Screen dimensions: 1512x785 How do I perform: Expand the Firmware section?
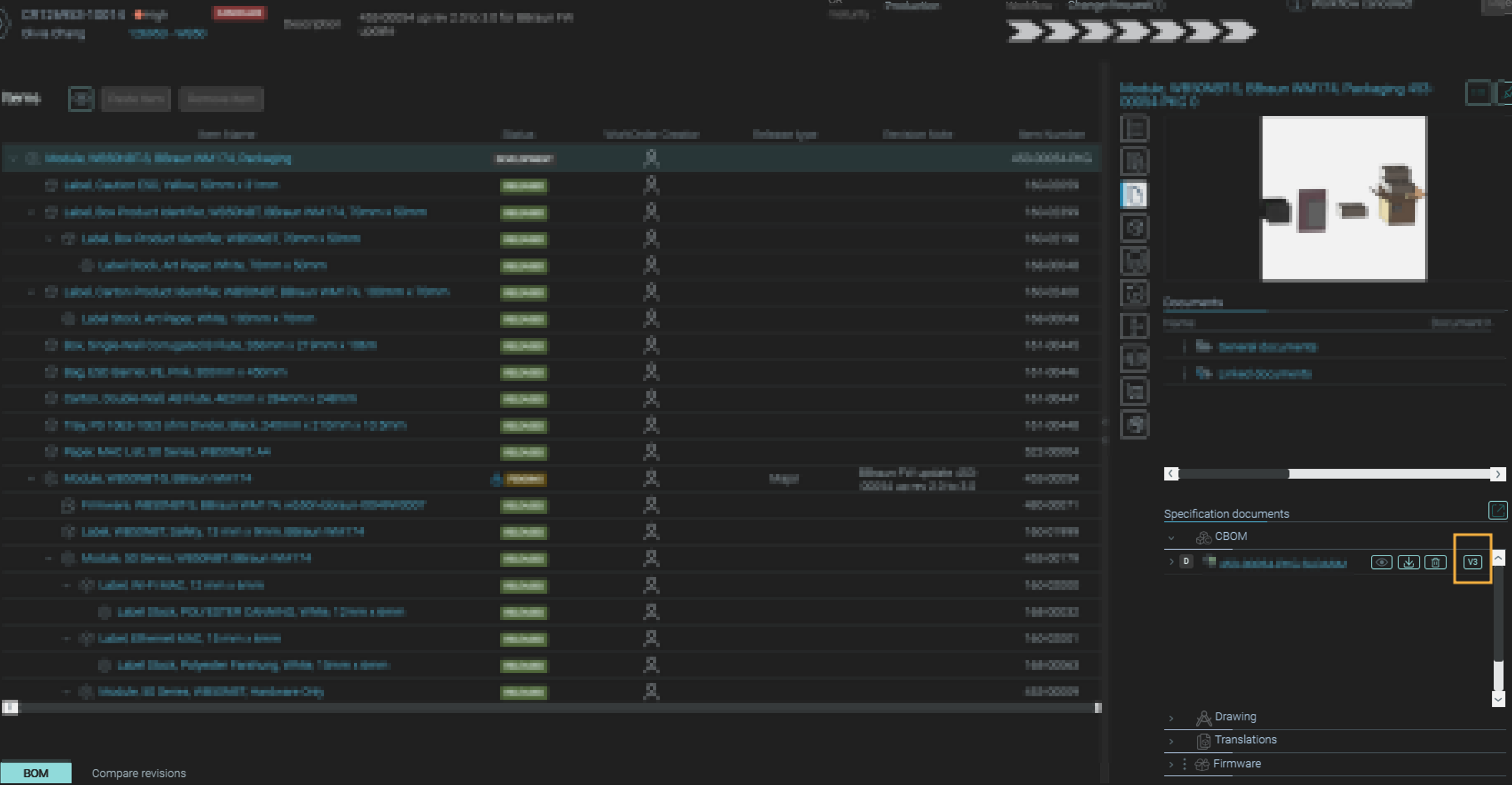point(1171,764)
